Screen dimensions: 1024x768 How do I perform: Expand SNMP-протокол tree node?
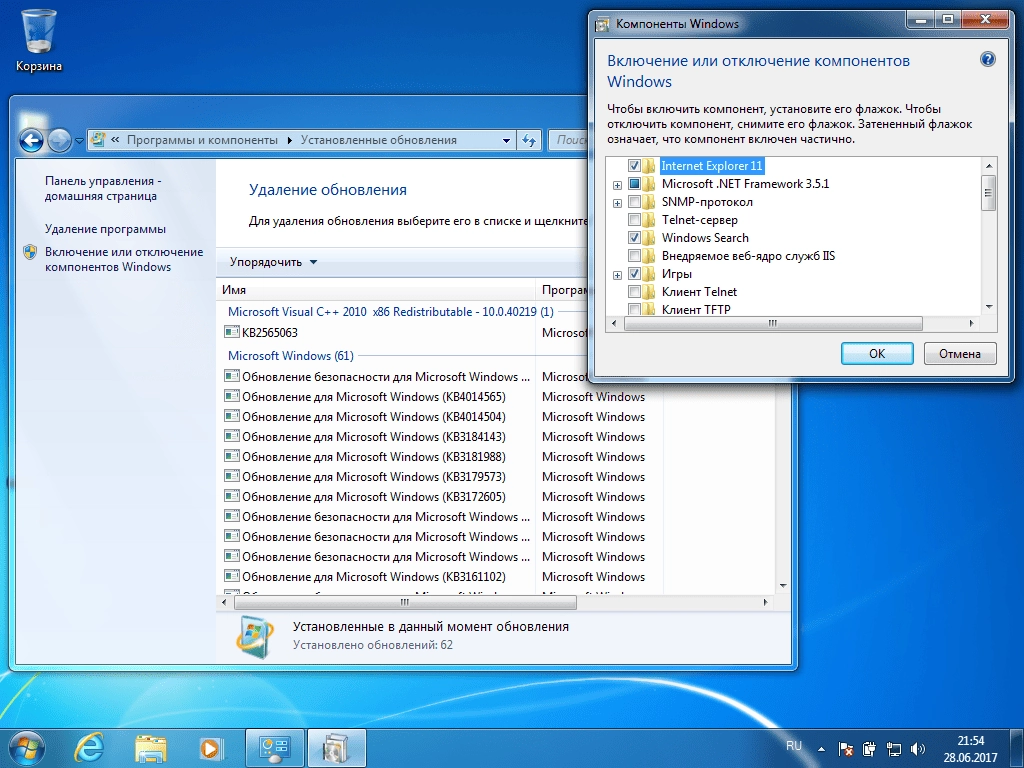(617, 203)
